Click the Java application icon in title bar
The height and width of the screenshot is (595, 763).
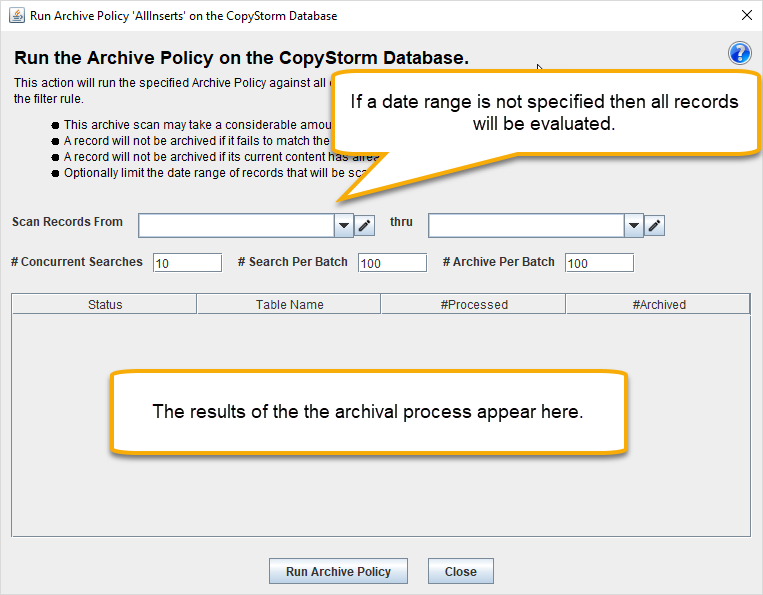pos(17,15)
